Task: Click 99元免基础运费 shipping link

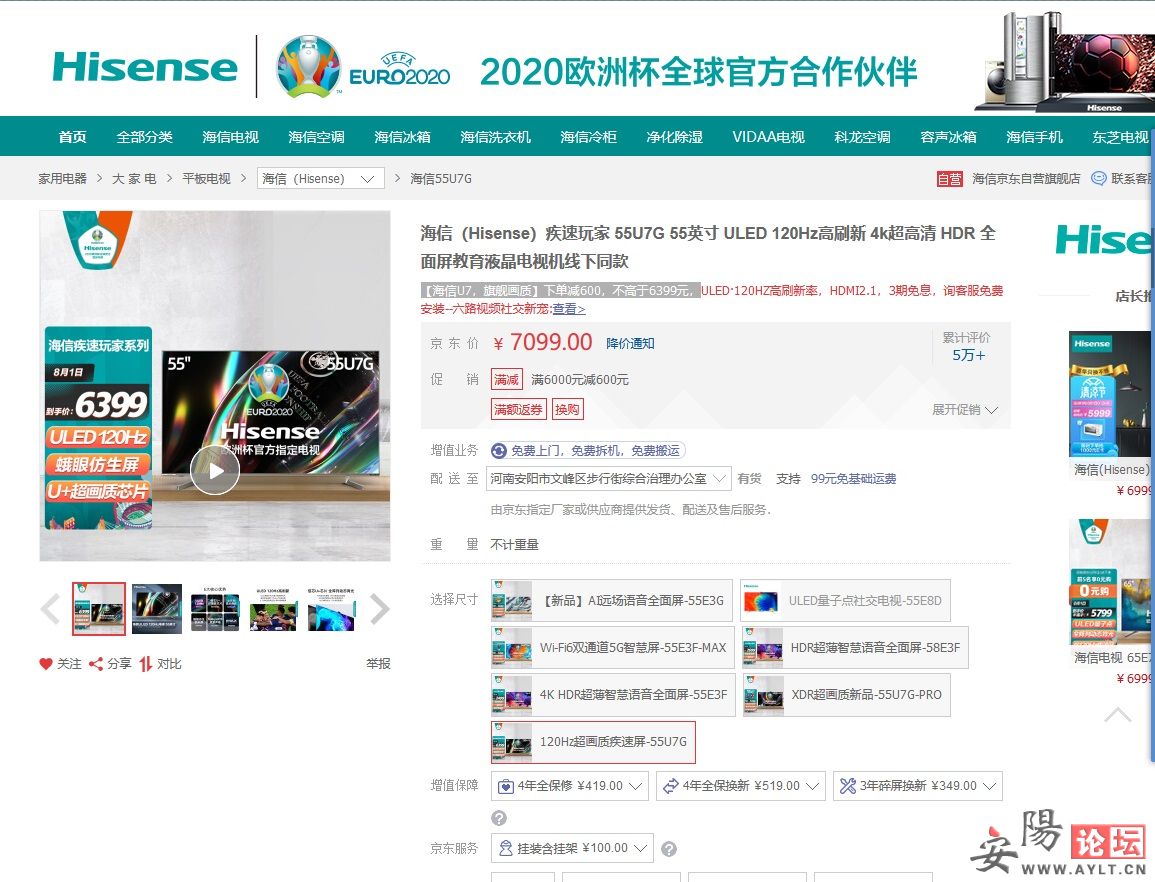Action: pyautogui.click(x=853, y=479)
